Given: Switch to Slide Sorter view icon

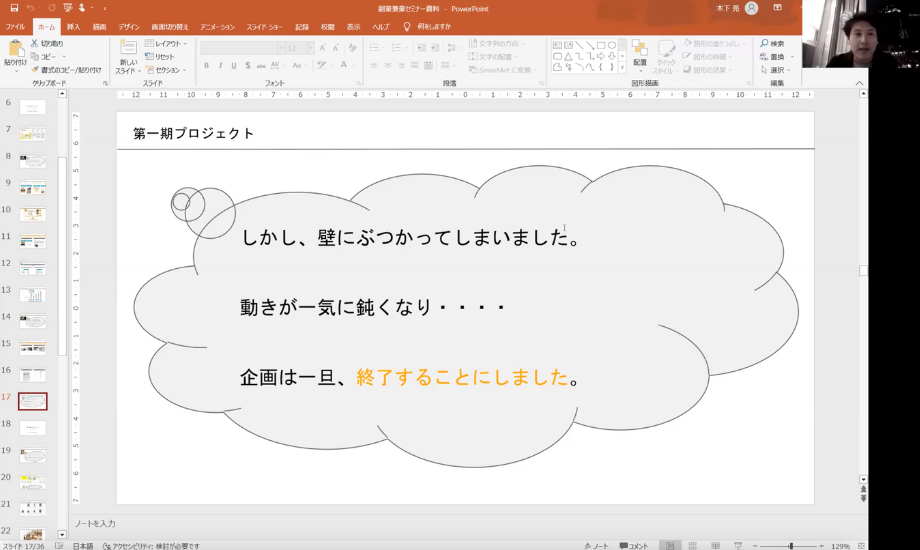Looking at the screenshot, I should point(692,546).
